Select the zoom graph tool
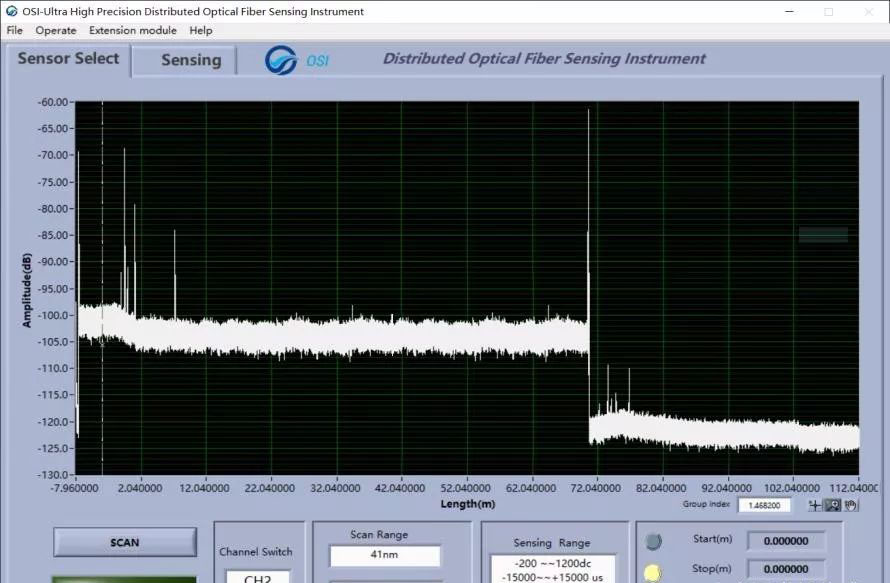890x583 pixels. point(833,505)
